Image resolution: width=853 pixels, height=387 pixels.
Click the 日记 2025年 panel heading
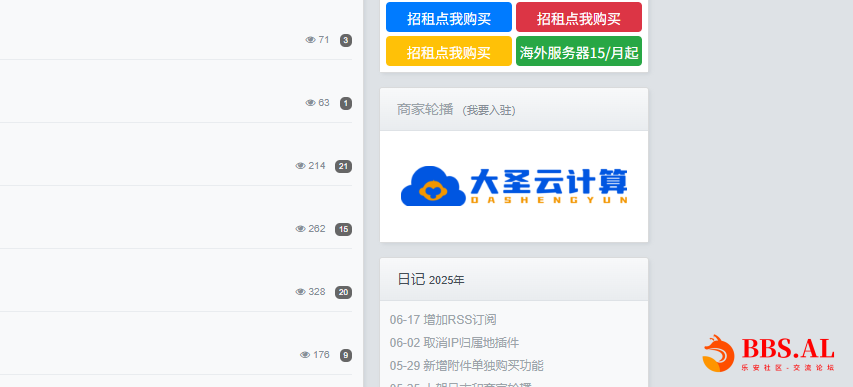[431, 280]
